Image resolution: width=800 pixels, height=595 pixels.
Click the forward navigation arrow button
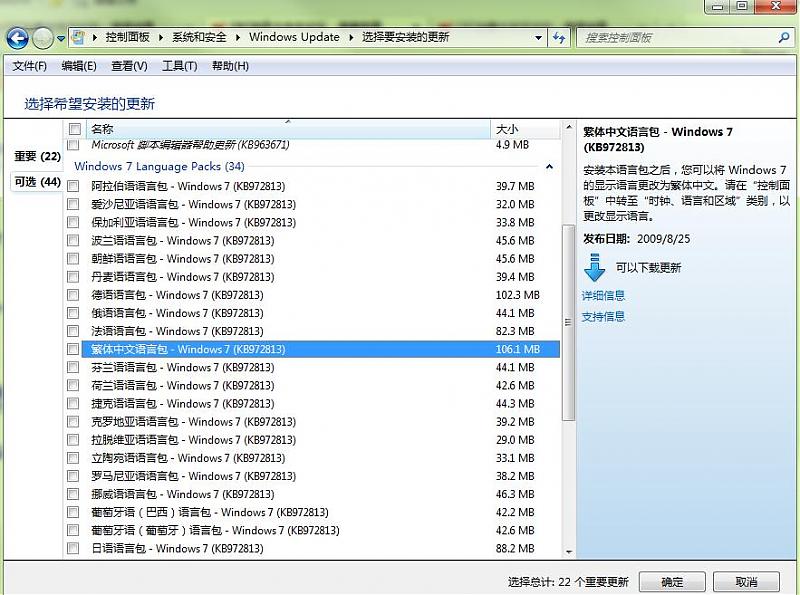tap(43, 38)
